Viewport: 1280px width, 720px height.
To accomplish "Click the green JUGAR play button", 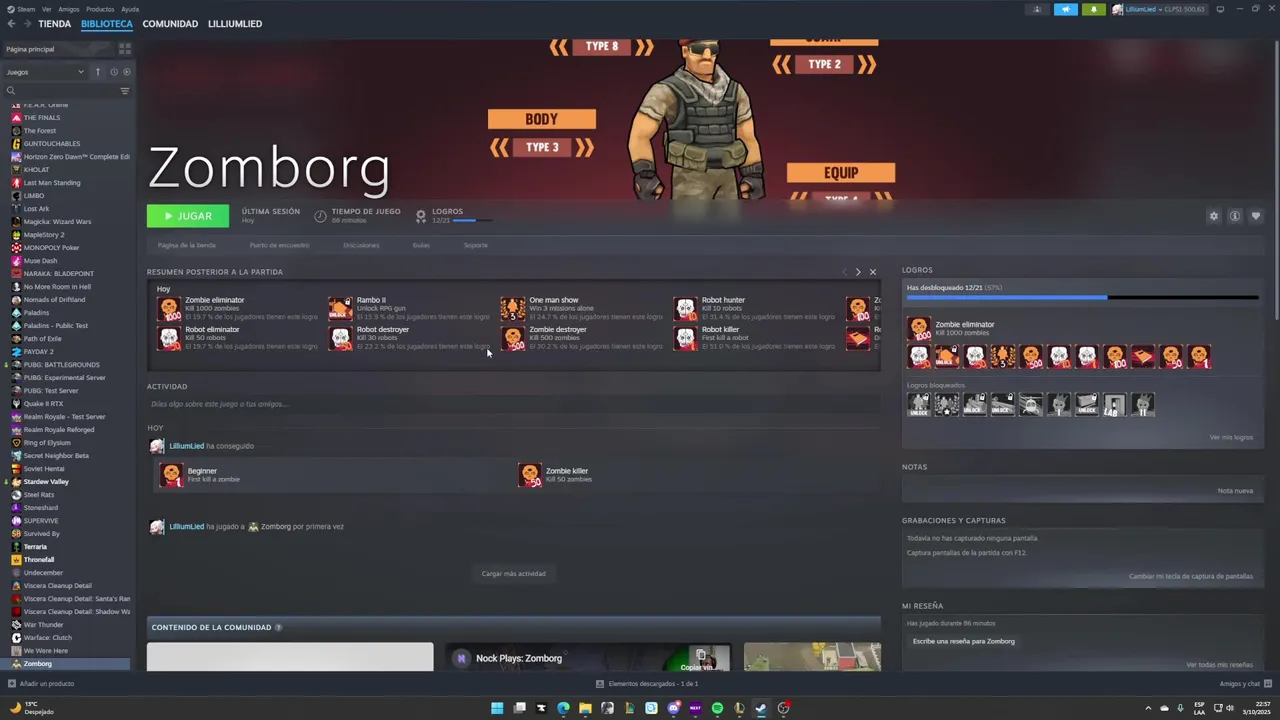I will point(188,216).
